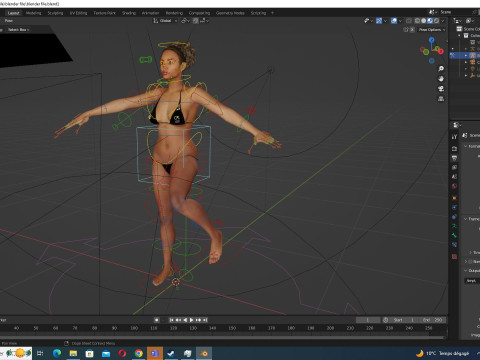Open the Scene properties tab
Image resolution: width=480 pixels, height=360 pixels.
click(x=454, y=177)
